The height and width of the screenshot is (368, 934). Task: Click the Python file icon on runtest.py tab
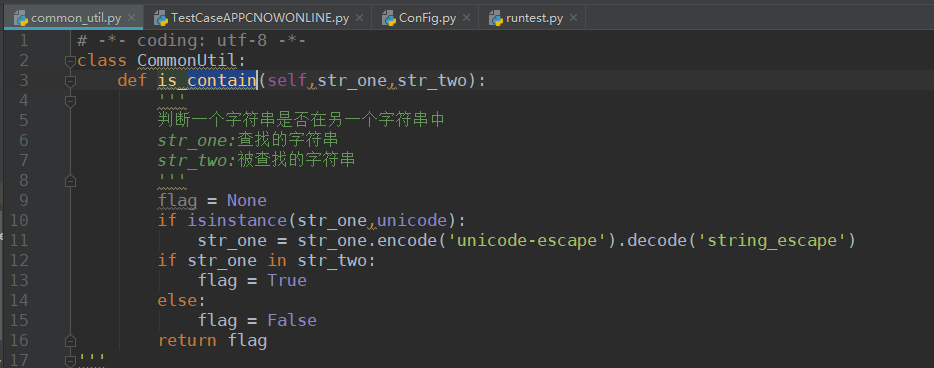coord(496,18)
